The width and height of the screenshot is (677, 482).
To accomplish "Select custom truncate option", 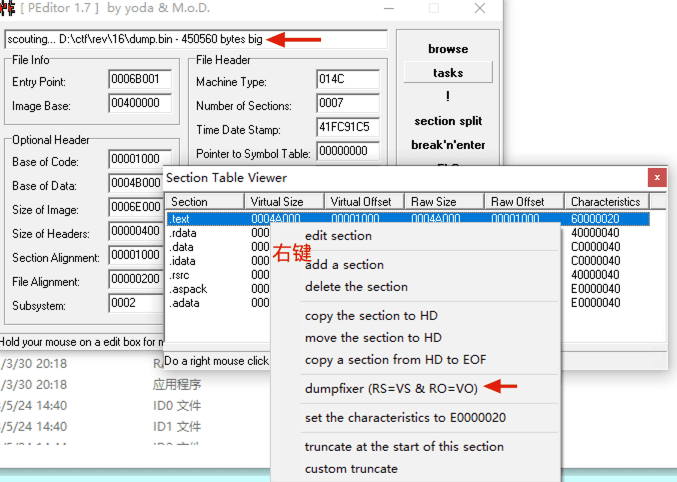I will (x=351, y=469).
